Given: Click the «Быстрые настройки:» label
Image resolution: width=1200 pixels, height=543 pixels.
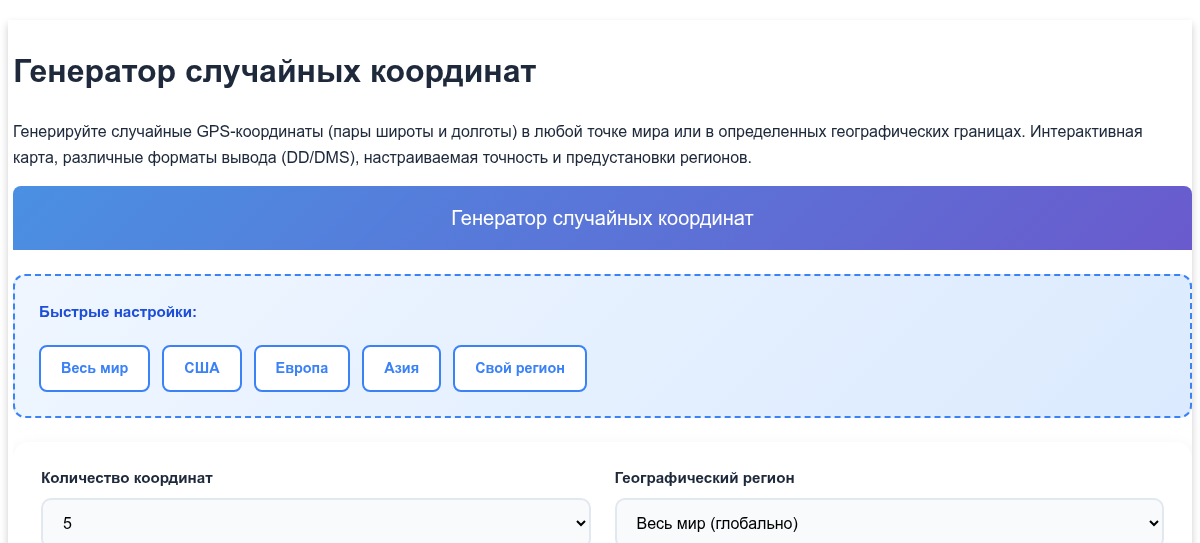Looking at the screenshot, I should click(118, 312).
